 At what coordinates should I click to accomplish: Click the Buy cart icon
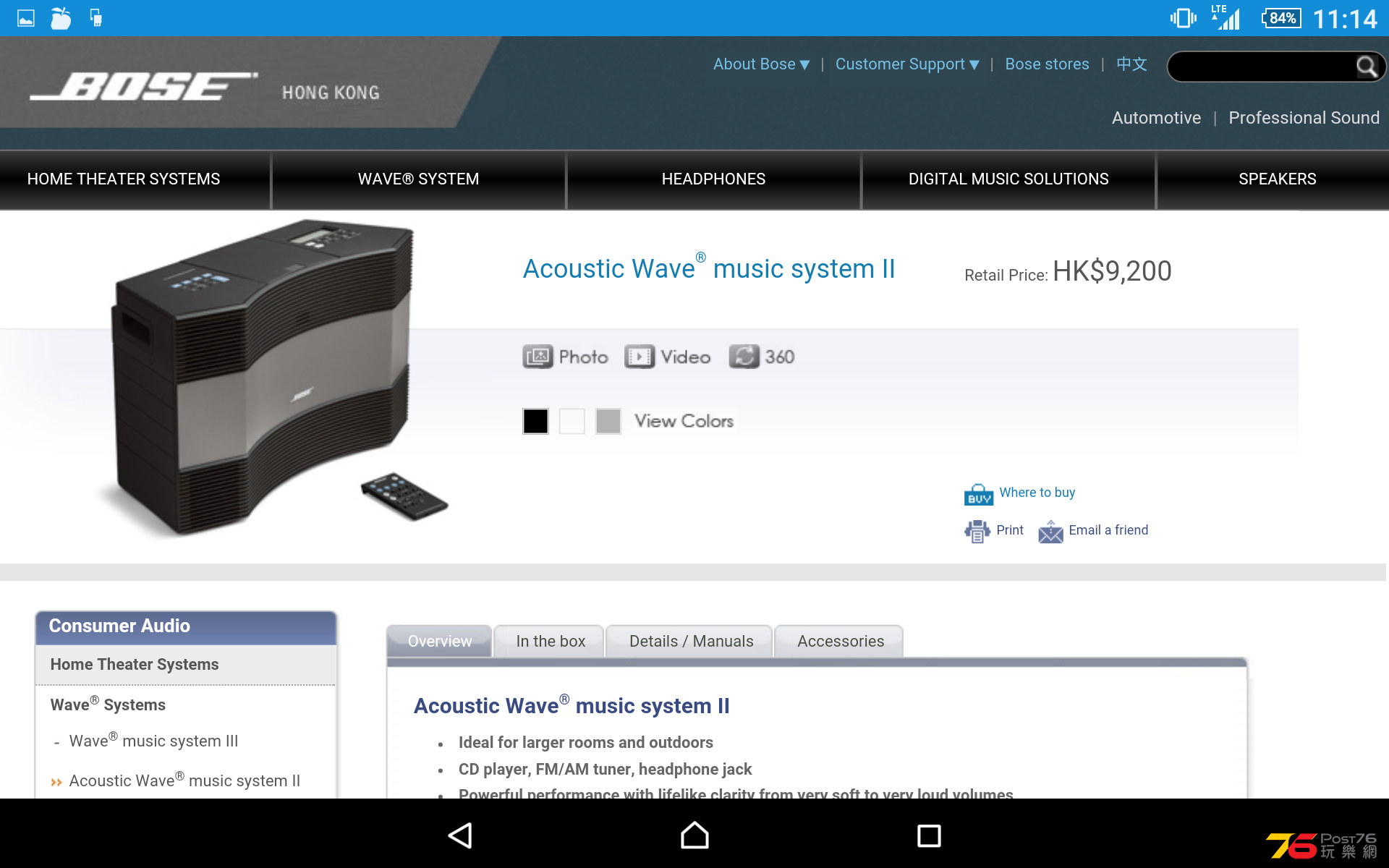click(978, 495)
